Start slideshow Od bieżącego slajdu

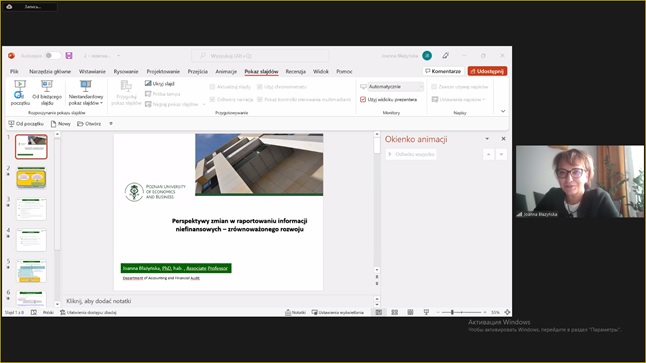point(47,93)
